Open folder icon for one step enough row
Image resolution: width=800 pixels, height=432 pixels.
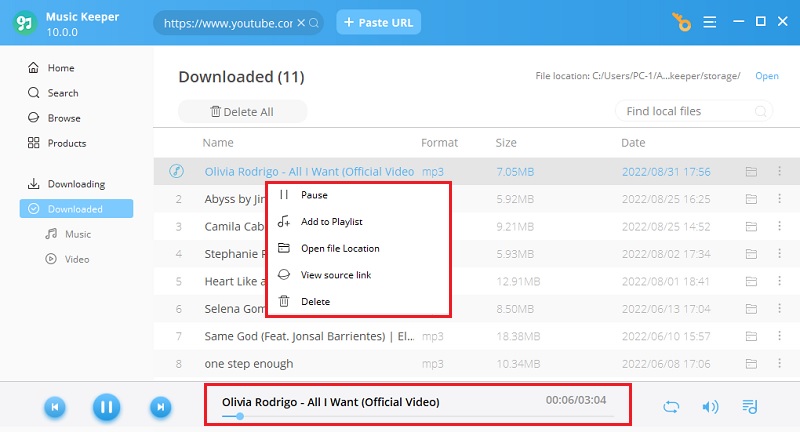click(751, 364)
